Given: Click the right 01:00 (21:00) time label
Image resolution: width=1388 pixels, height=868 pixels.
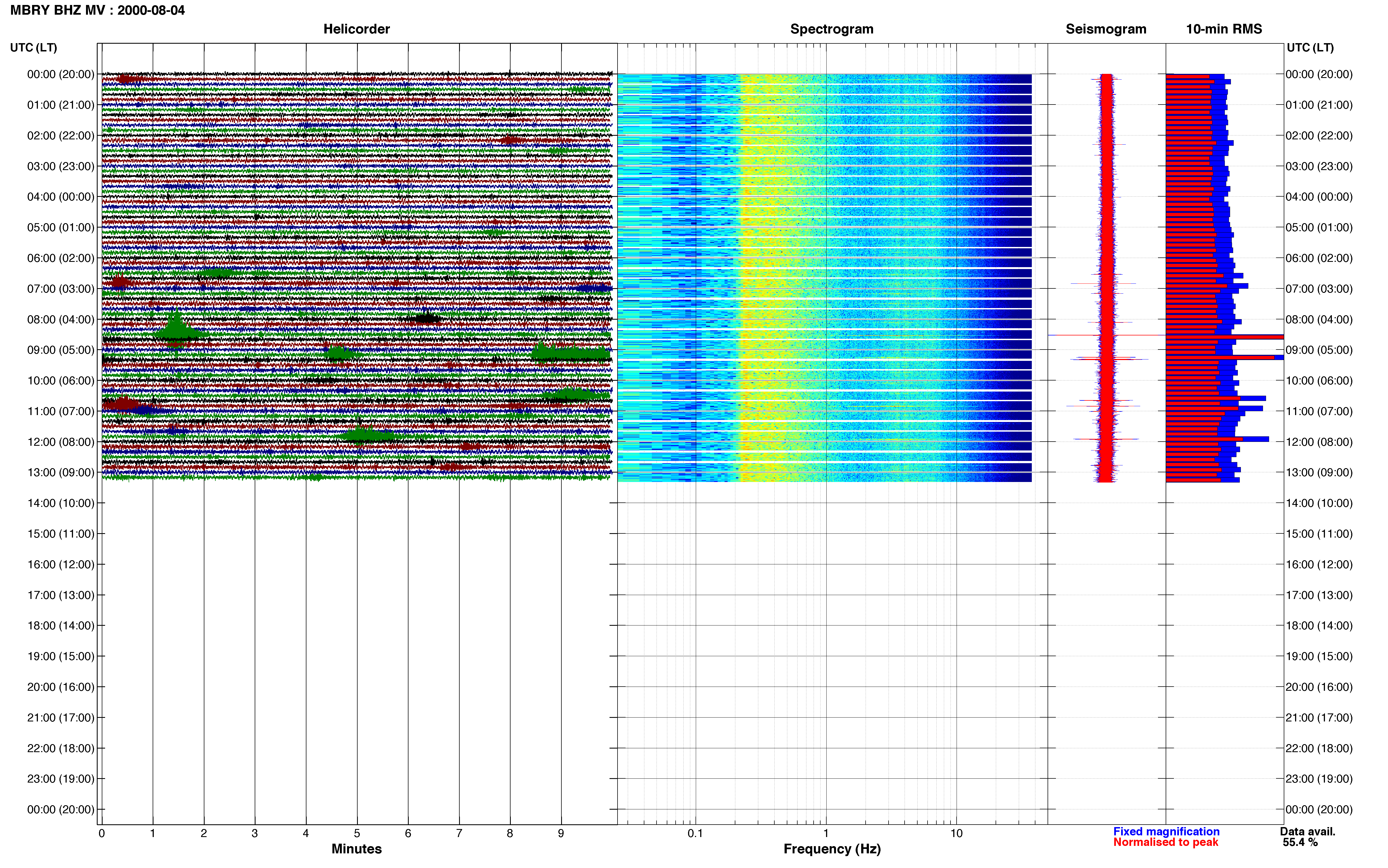Looking at the screenshot, I should pyautogui.click(x=1319, y=105).
